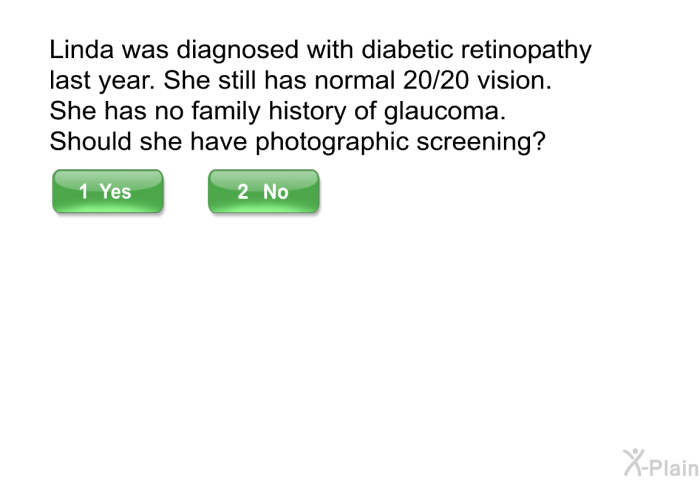The height and width of the screenshot is (480, 700).
Task: Answer with the green Yes button
Action: pyautogui.click(x=108, y=191)
